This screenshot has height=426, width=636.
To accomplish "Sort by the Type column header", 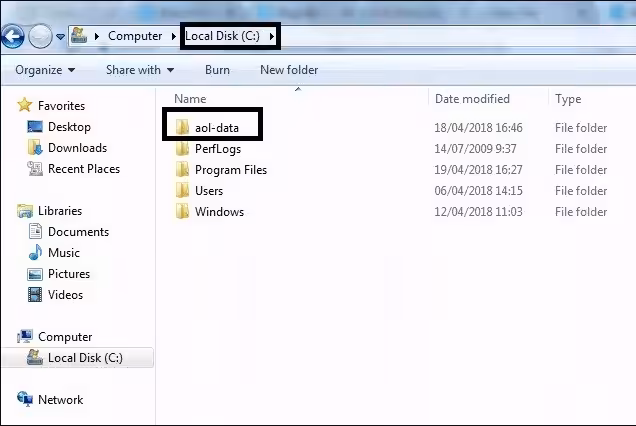I will tap(568, 99).
